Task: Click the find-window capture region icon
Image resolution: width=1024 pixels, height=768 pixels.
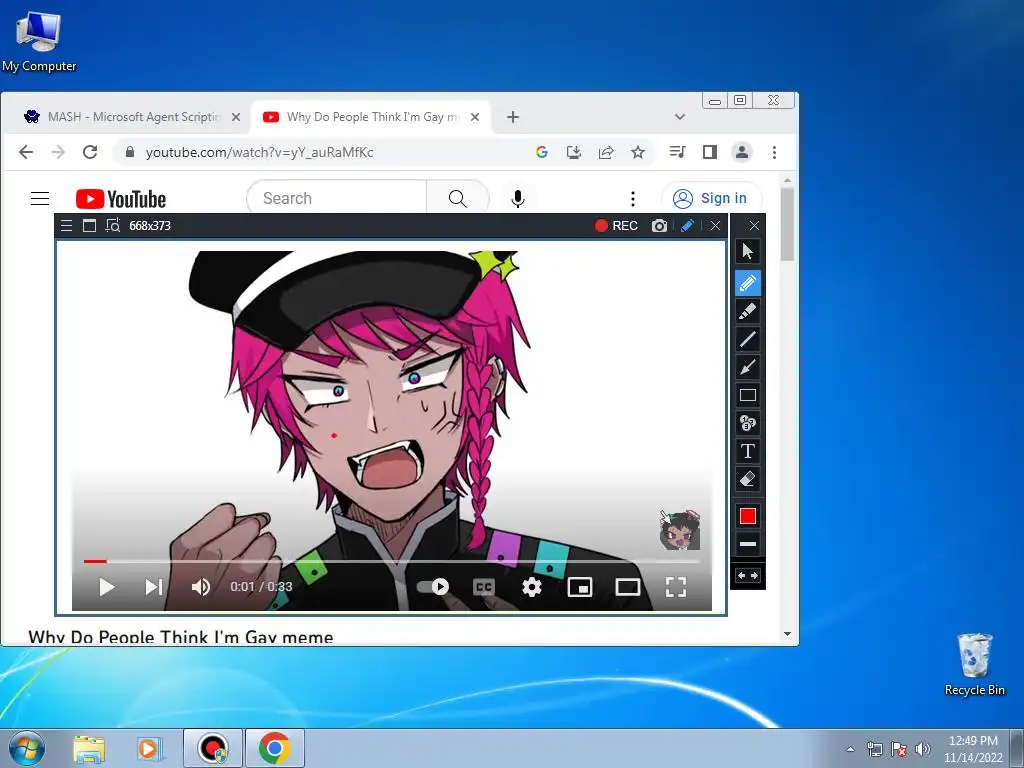Action: tap(112, 226)
